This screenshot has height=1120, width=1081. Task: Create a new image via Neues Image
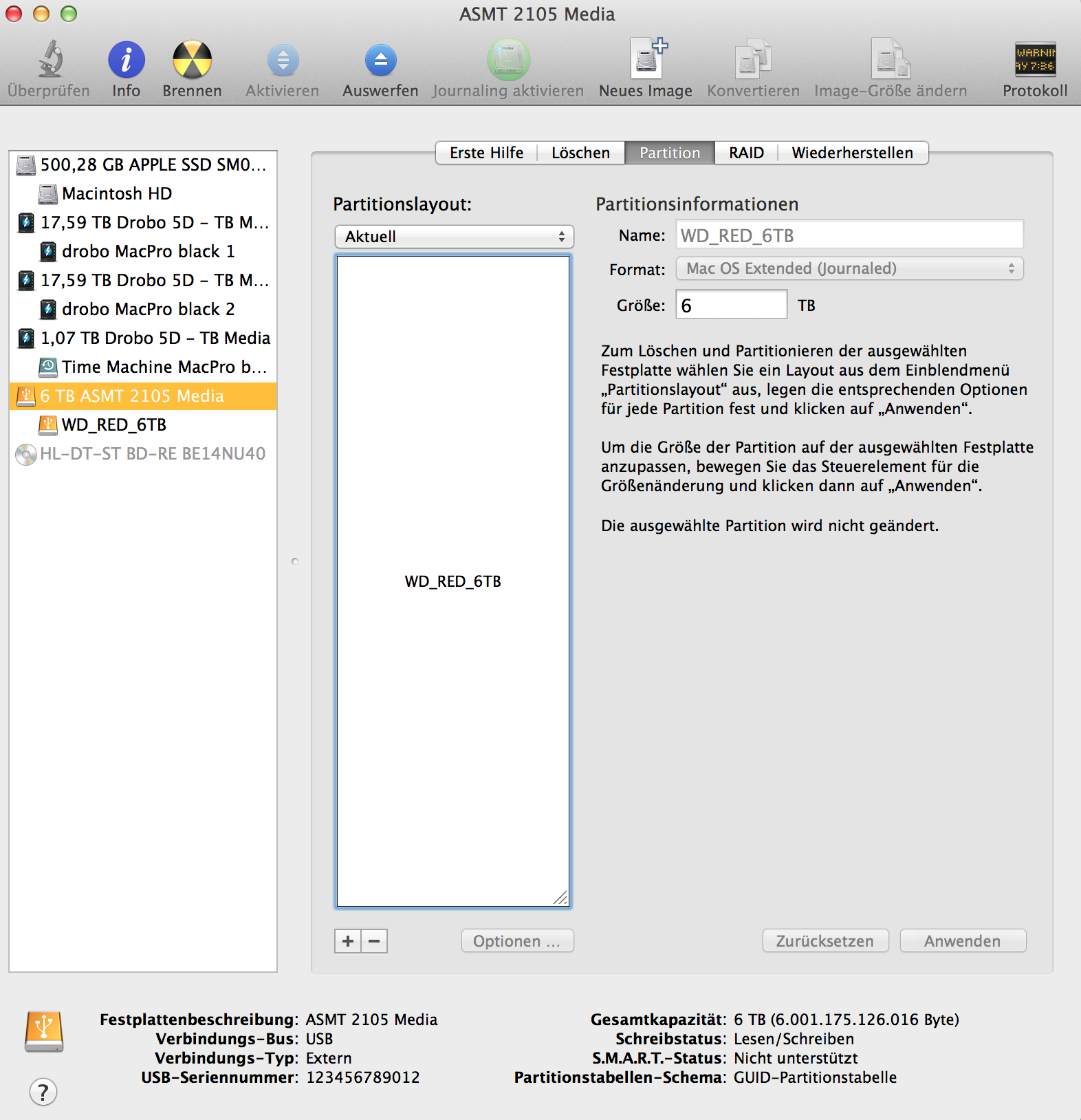tap(648, 58)
